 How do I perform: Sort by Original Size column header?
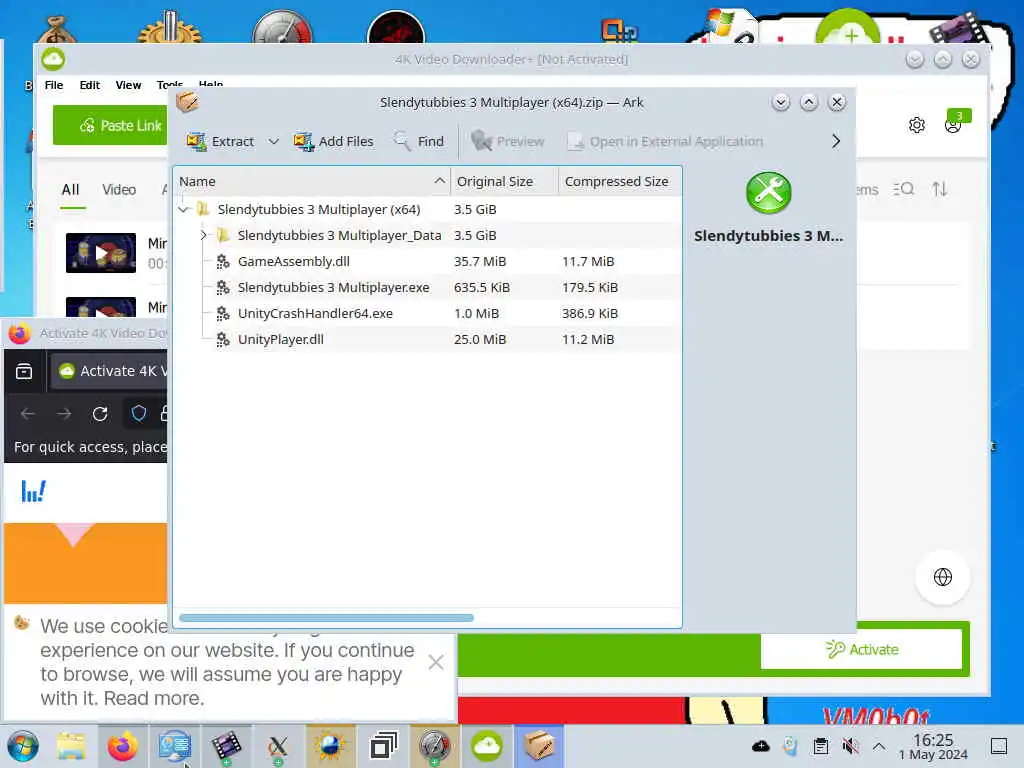[504, 182]
